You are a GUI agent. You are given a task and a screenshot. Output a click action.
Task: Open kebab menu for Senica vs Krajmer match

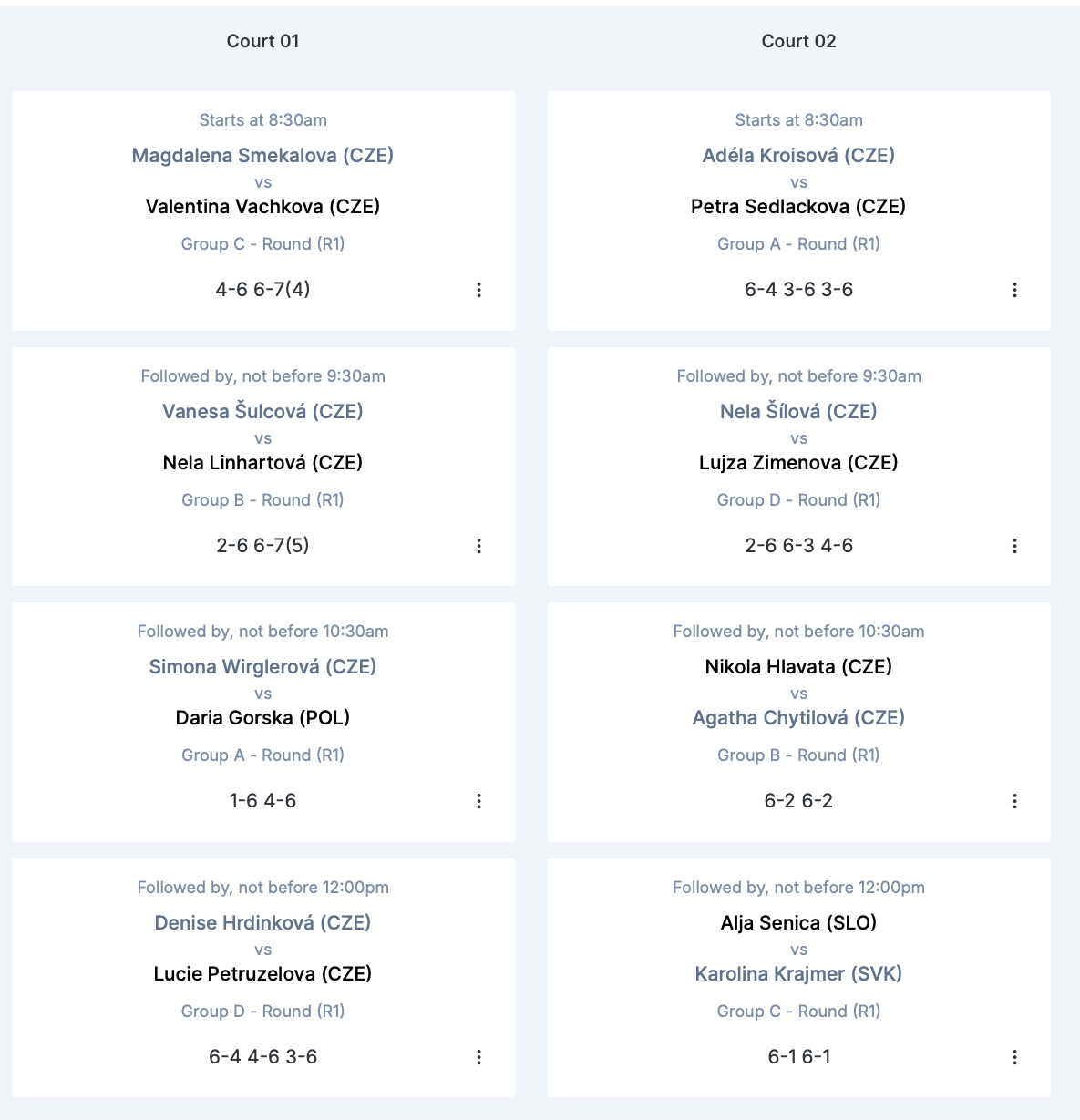[1014, 1057]
